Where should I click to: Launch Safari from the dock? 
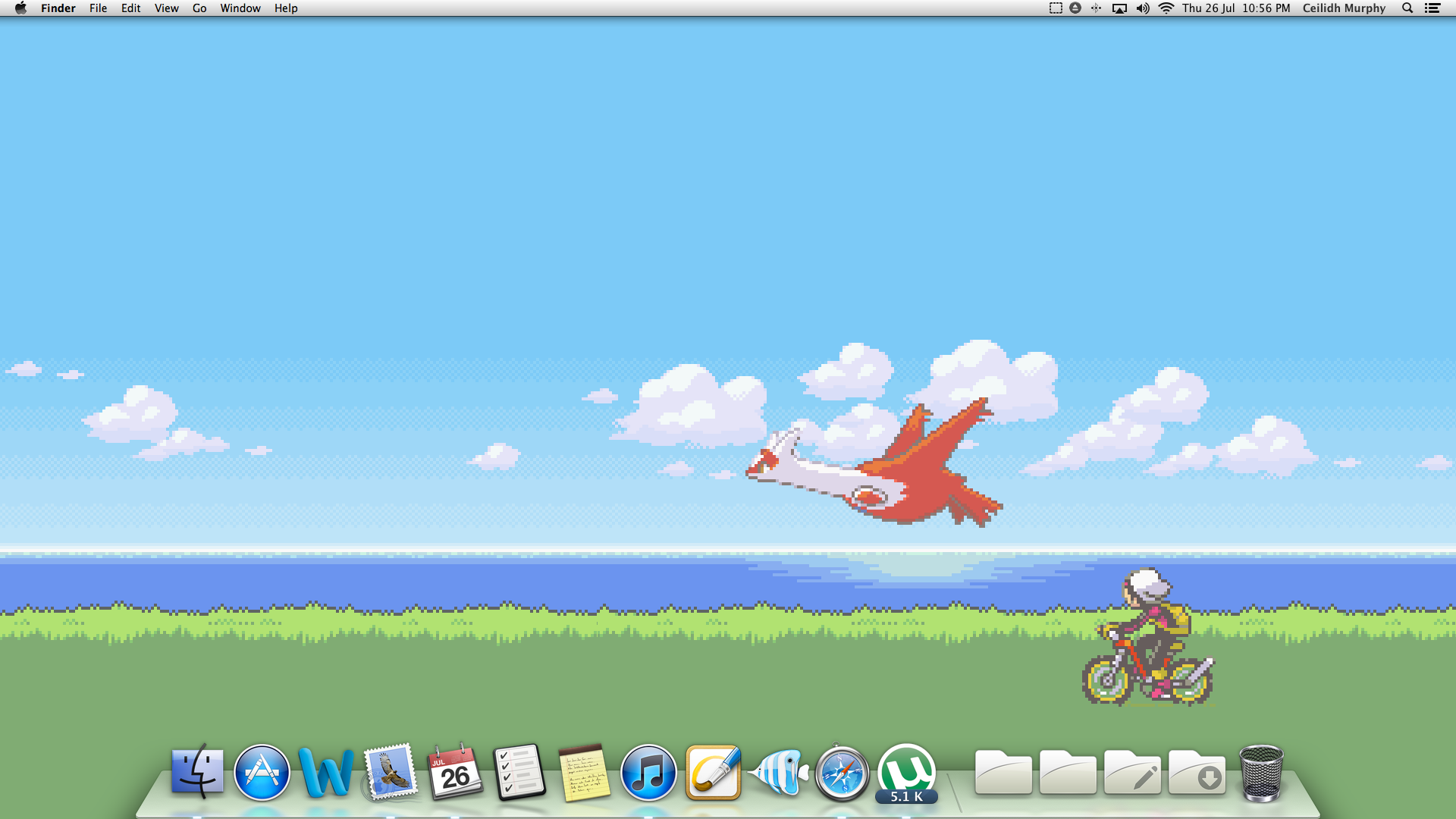click(x=842, y=773)
